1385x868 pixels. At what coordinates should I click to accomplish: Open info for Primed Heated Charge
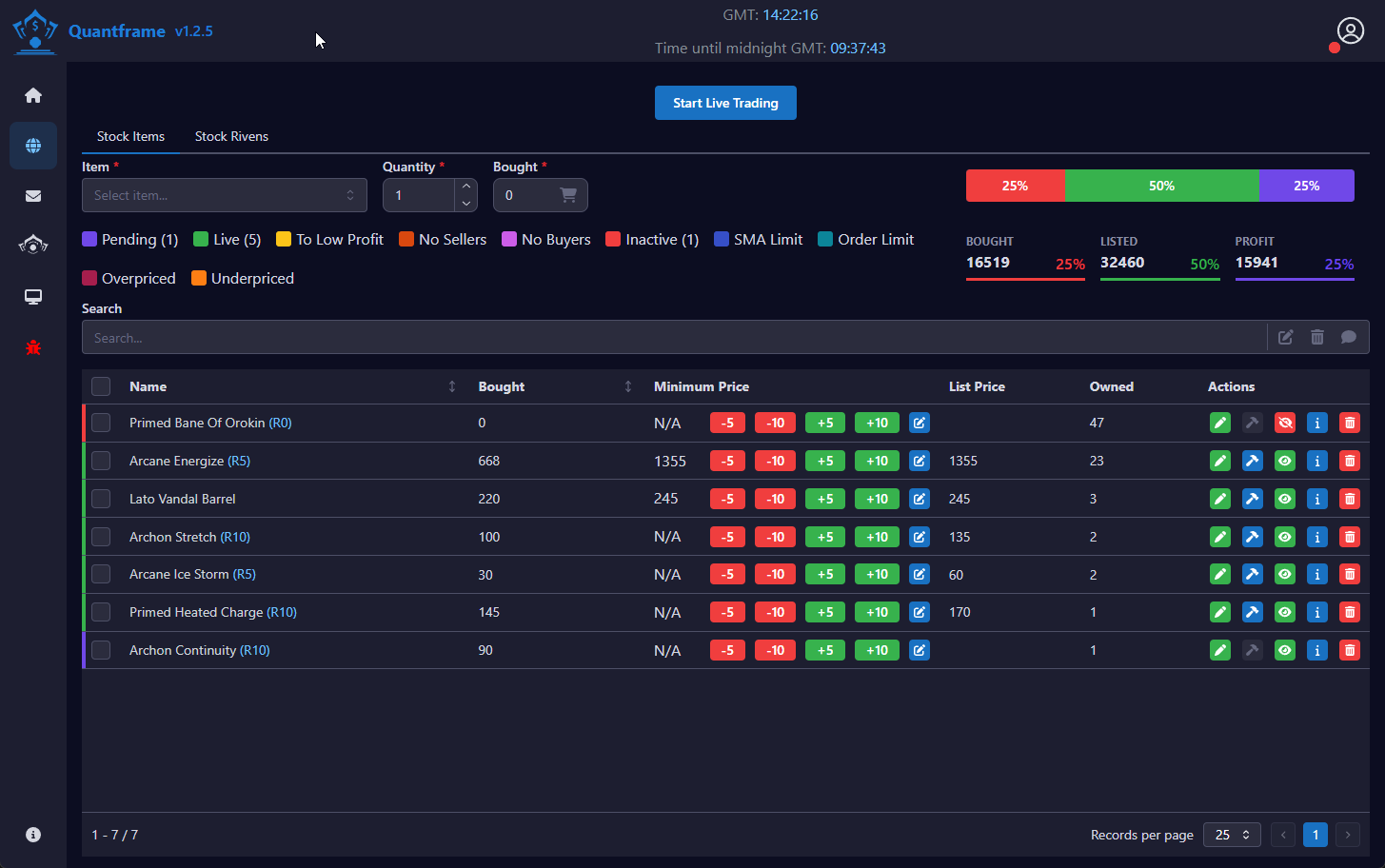coord(1317,612)
